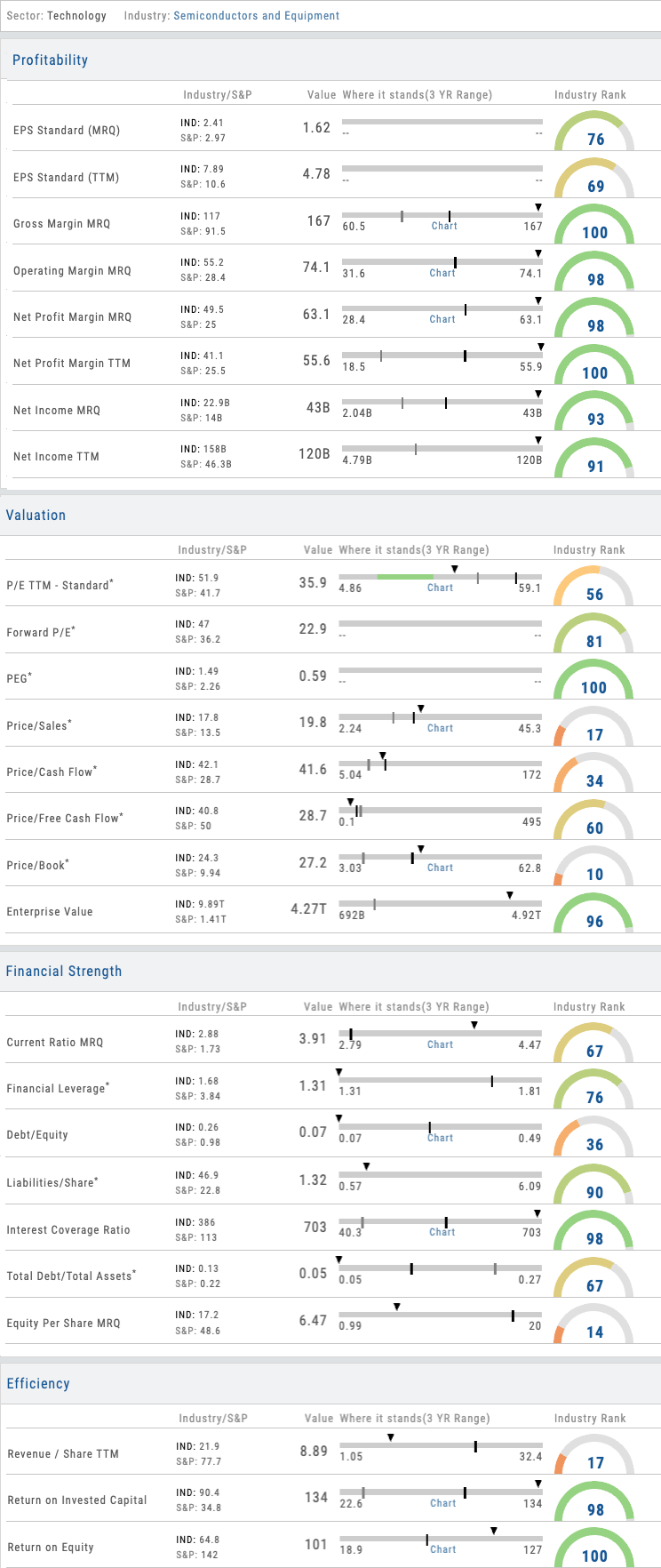Click the EPS Standard (MRQ) rank gauge
This screenshot has height=1568, width=661.
(594, 132)
